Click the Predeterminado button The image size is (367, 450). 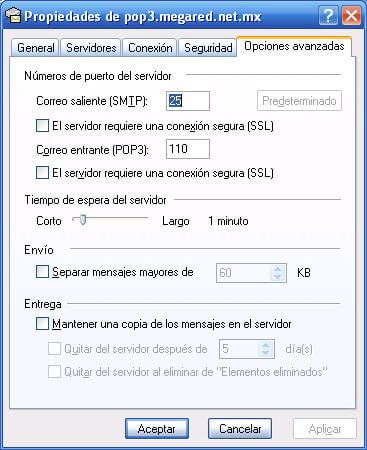pos(299,101)
